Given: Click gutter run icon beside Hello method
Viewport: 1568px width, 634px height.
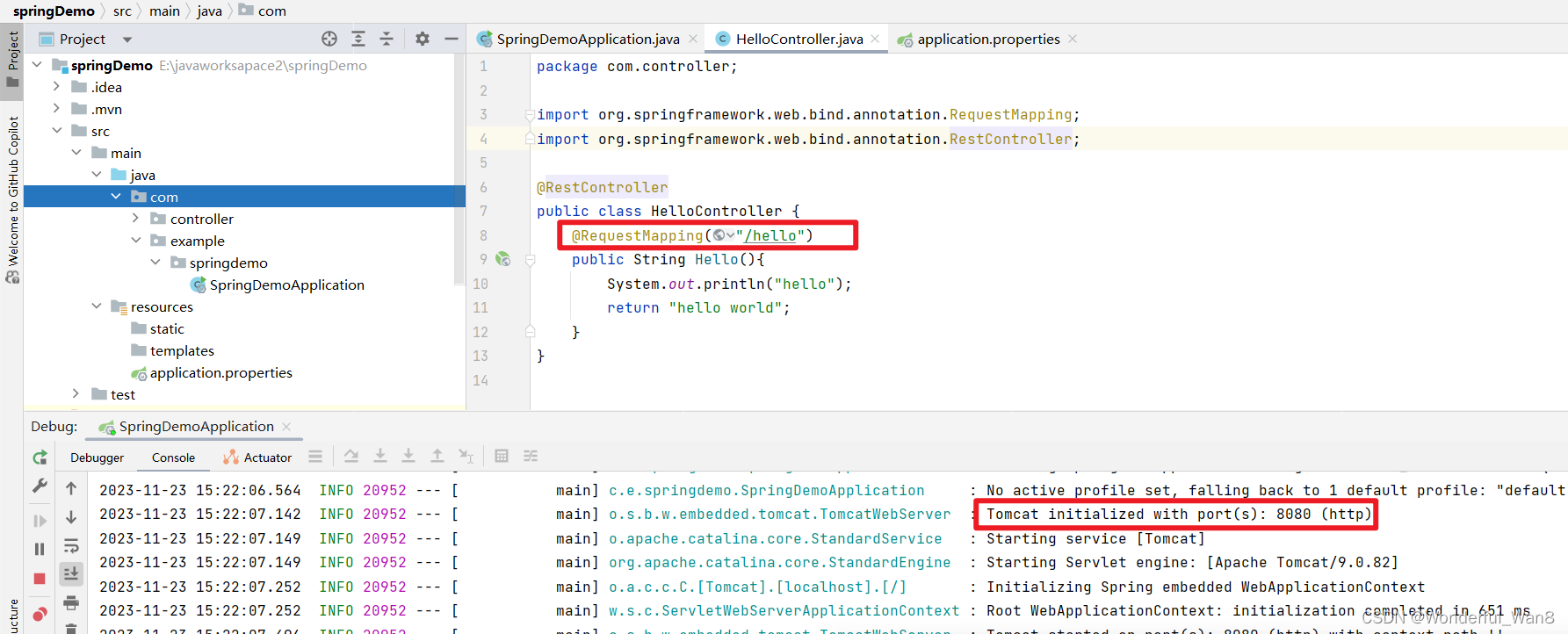Looking at the screenshot, I should pos(502,259).
